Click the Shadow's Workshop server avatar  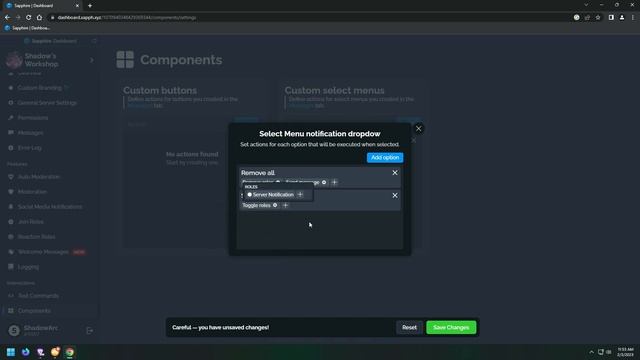click(14, 60)
